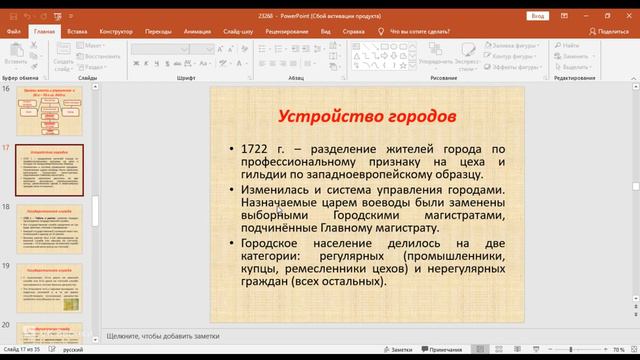Switch to the Рецензирование tab
The image size is (640, 360).
[287, 31]
